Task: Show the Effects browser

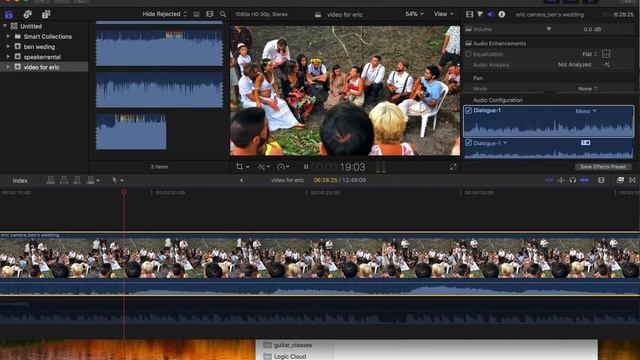Action: pyautogui.click(x=620, y=180)
